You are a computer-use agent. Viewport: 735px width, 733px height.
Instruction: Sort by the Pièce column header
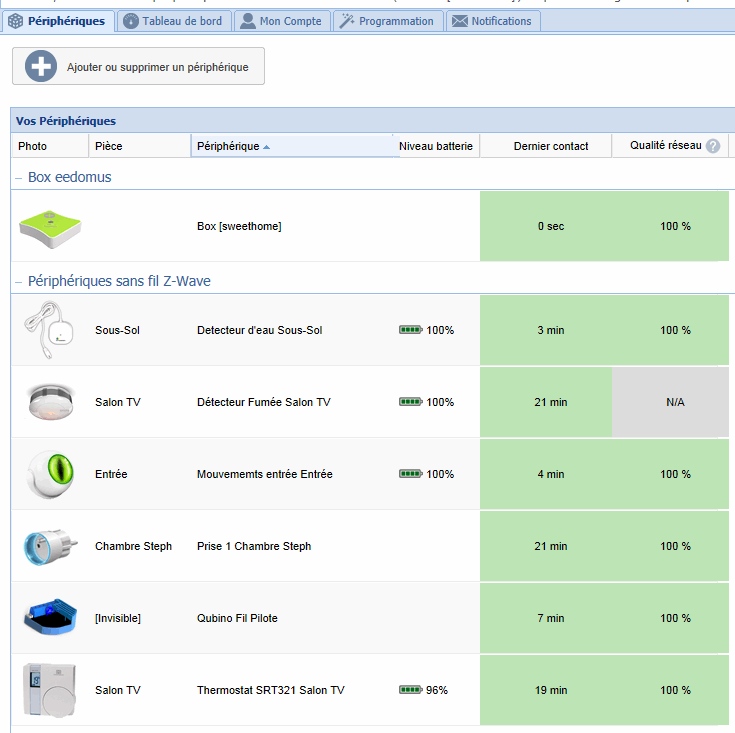click(x=140, y=146)
